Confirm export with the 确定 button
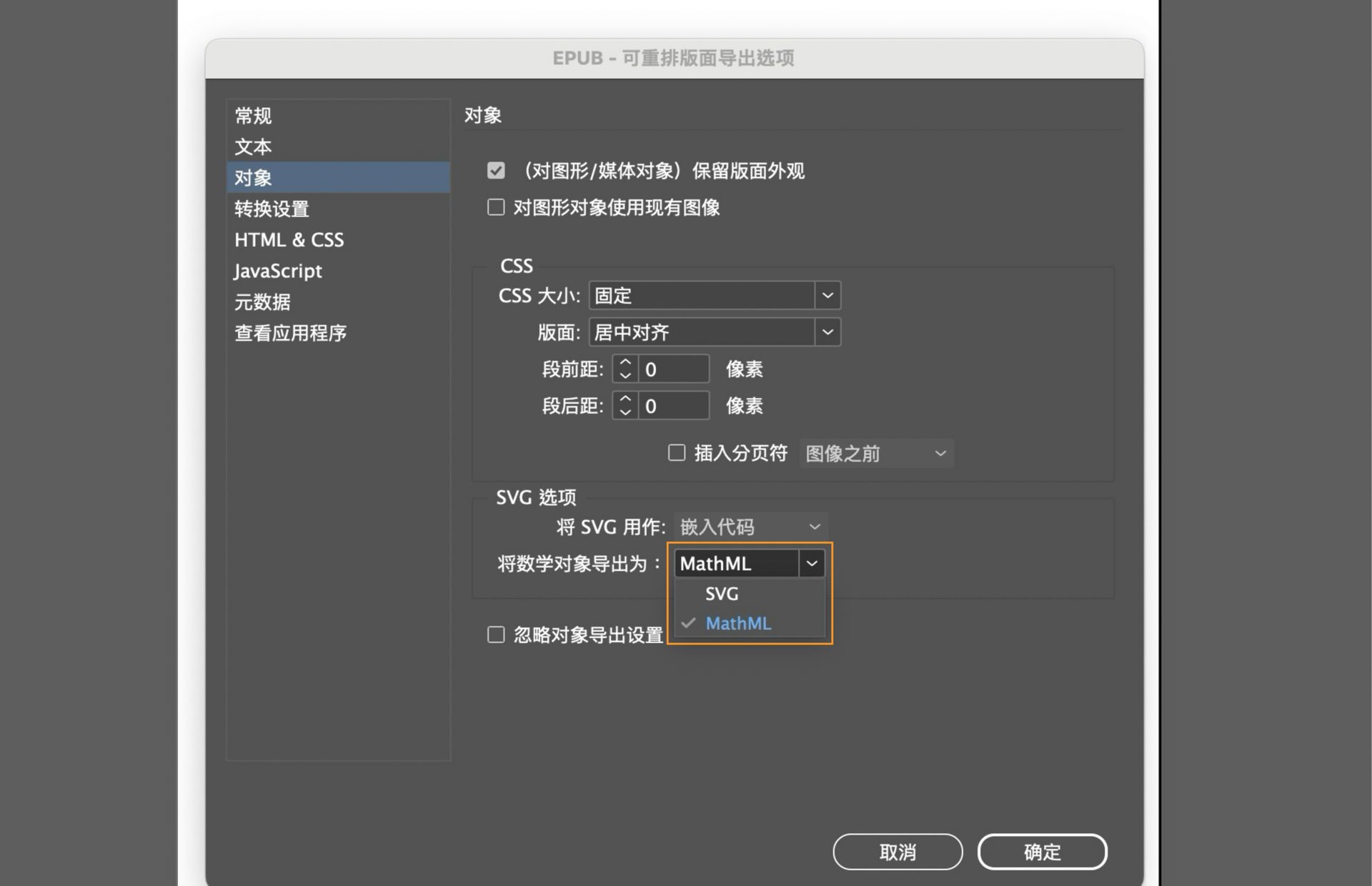 1042,851
